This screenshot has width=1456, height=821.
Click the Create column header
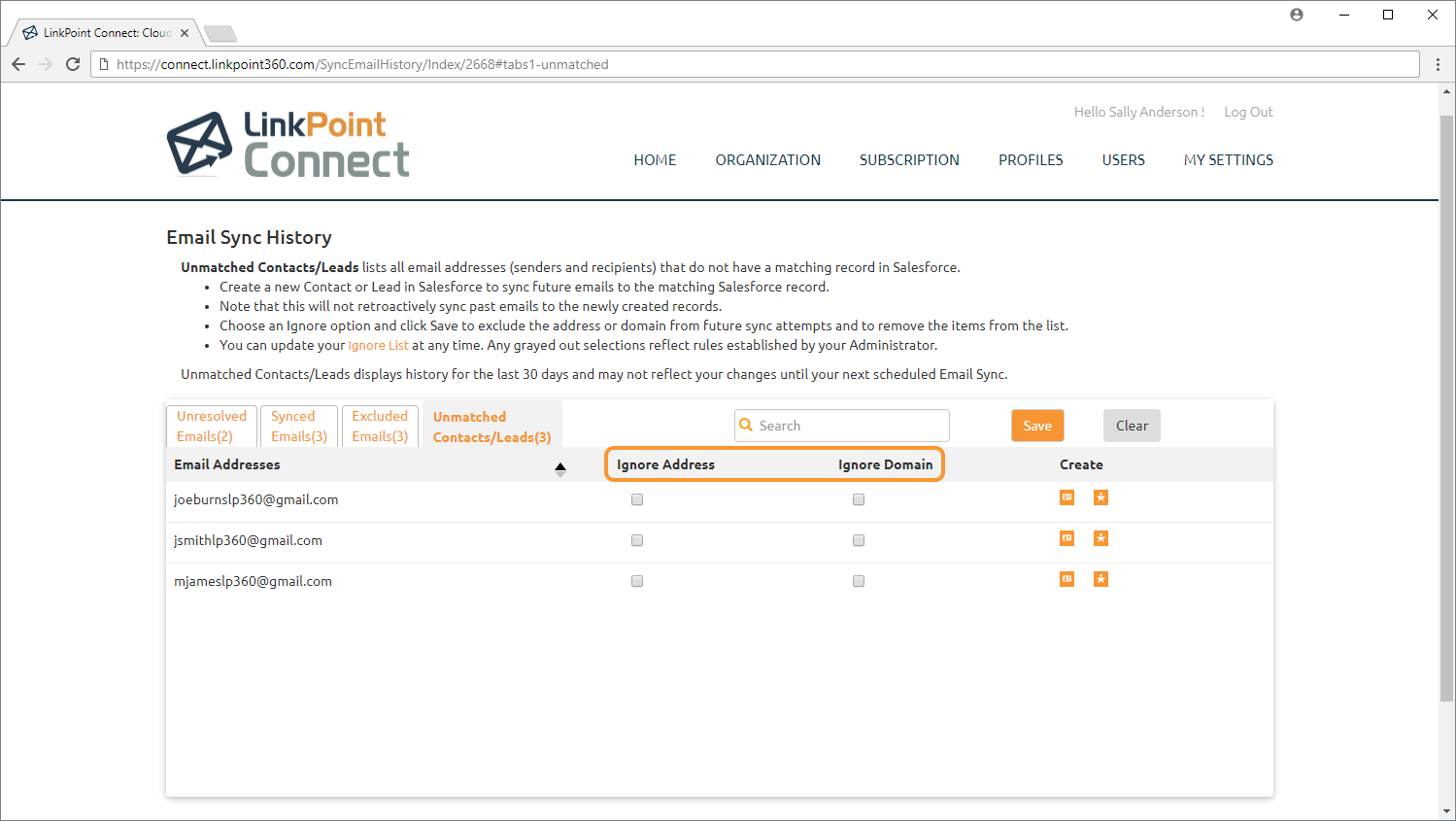point(1081,464)
